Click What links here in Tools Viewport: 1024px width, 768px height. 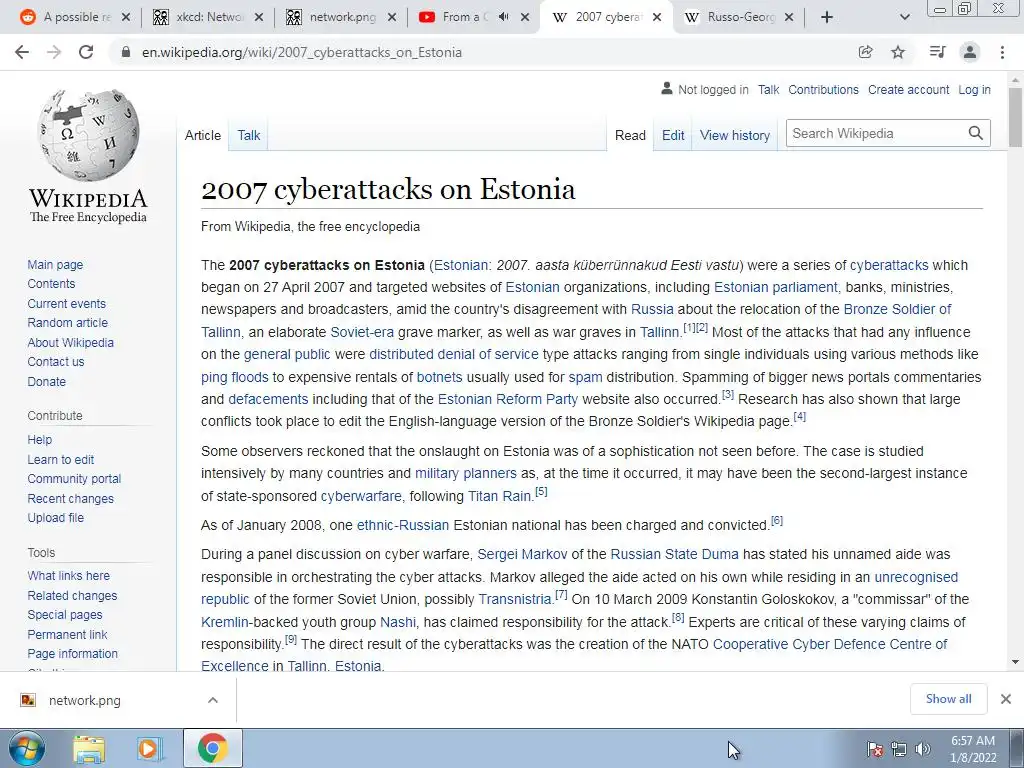pyautogui.click(x=69, y=575)
